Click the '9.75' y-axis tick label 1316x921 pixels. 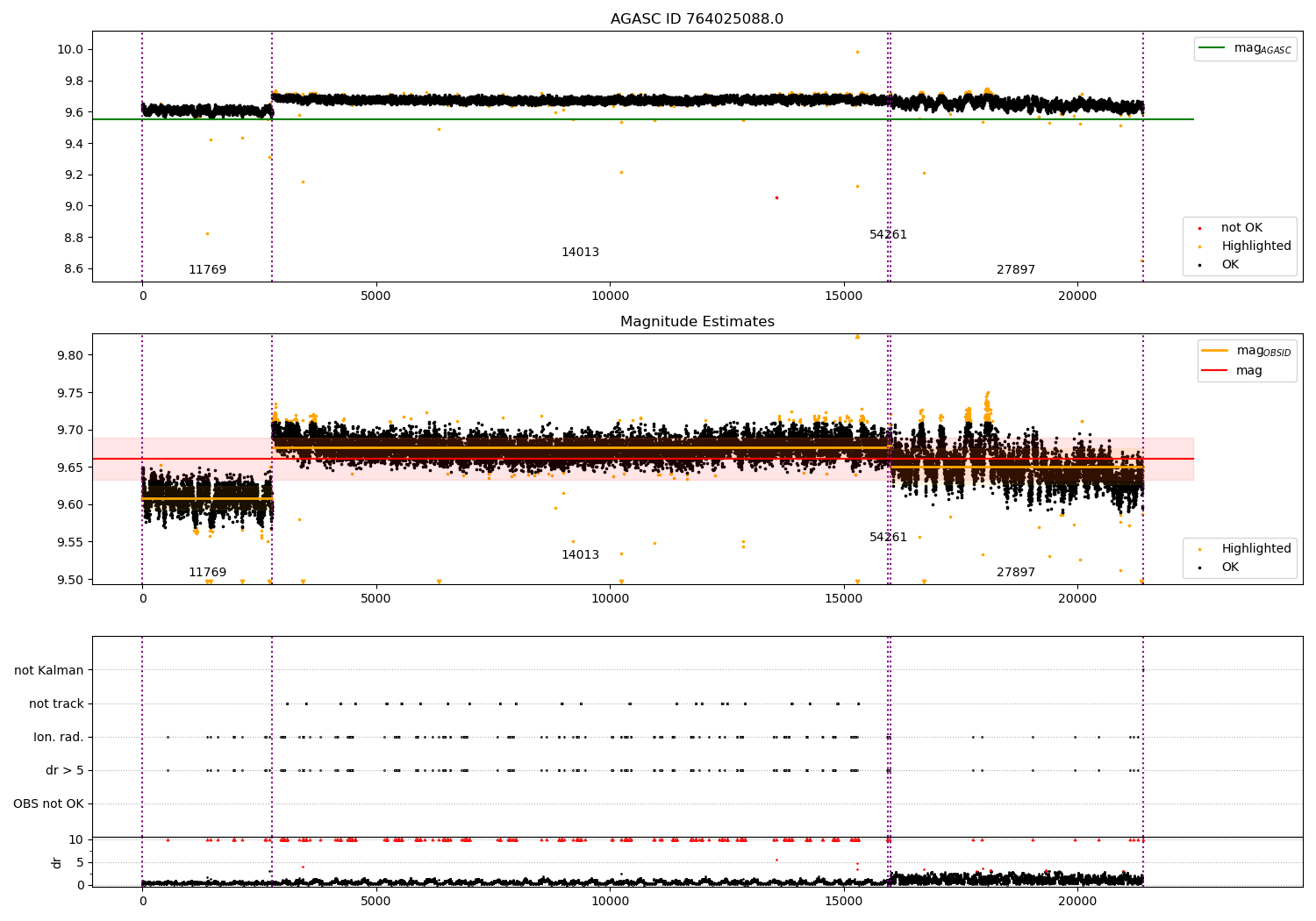pyautogui.click(x=70, y=393)
